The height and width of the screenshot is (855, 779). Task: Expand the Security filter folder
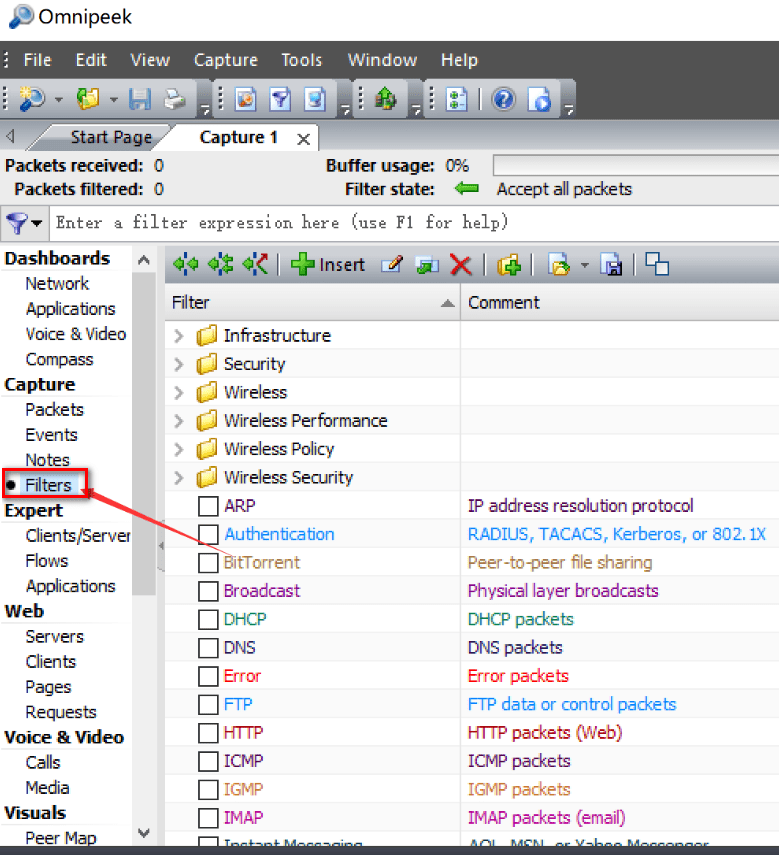click(x=179, y=364)
